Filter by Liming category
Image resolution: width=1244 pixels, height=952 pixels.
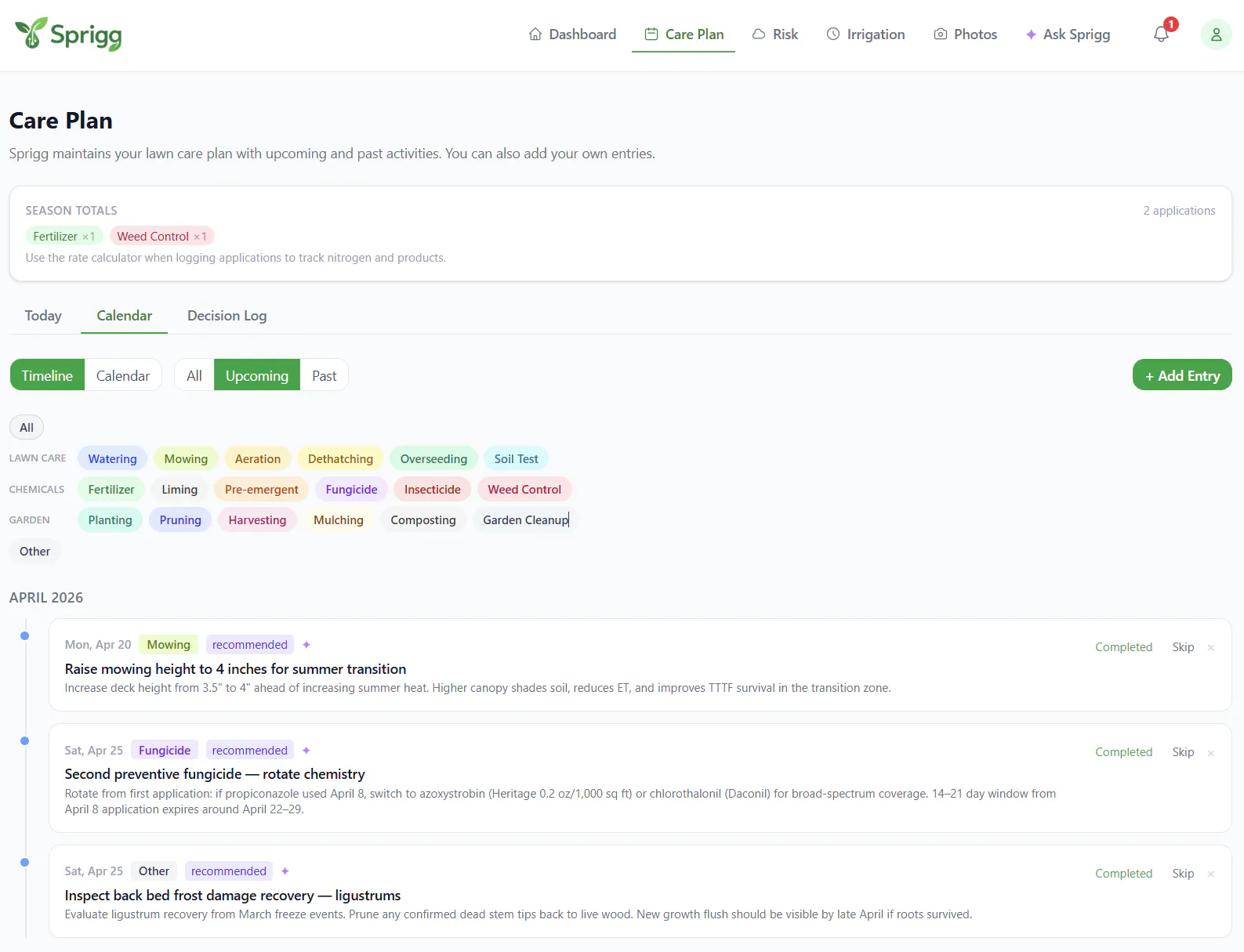(180, 489)
